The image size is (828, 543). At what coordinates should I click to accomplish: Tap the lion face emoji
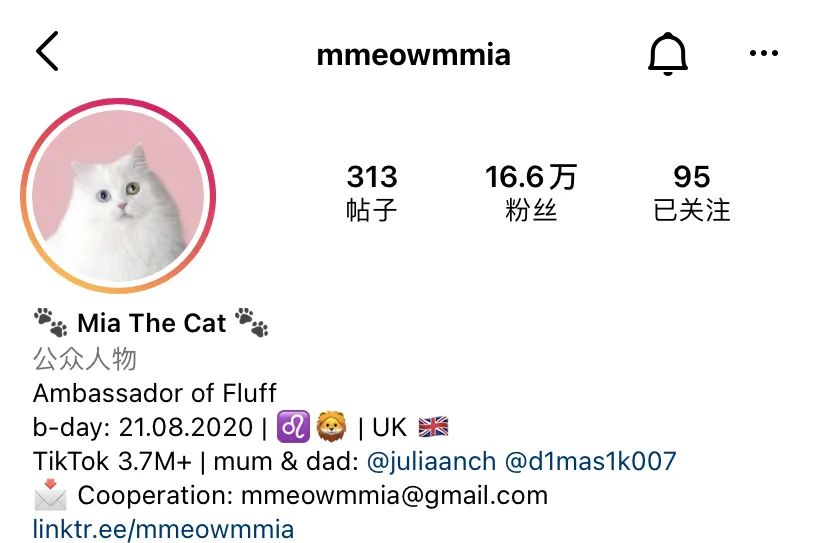click(332, 427)
